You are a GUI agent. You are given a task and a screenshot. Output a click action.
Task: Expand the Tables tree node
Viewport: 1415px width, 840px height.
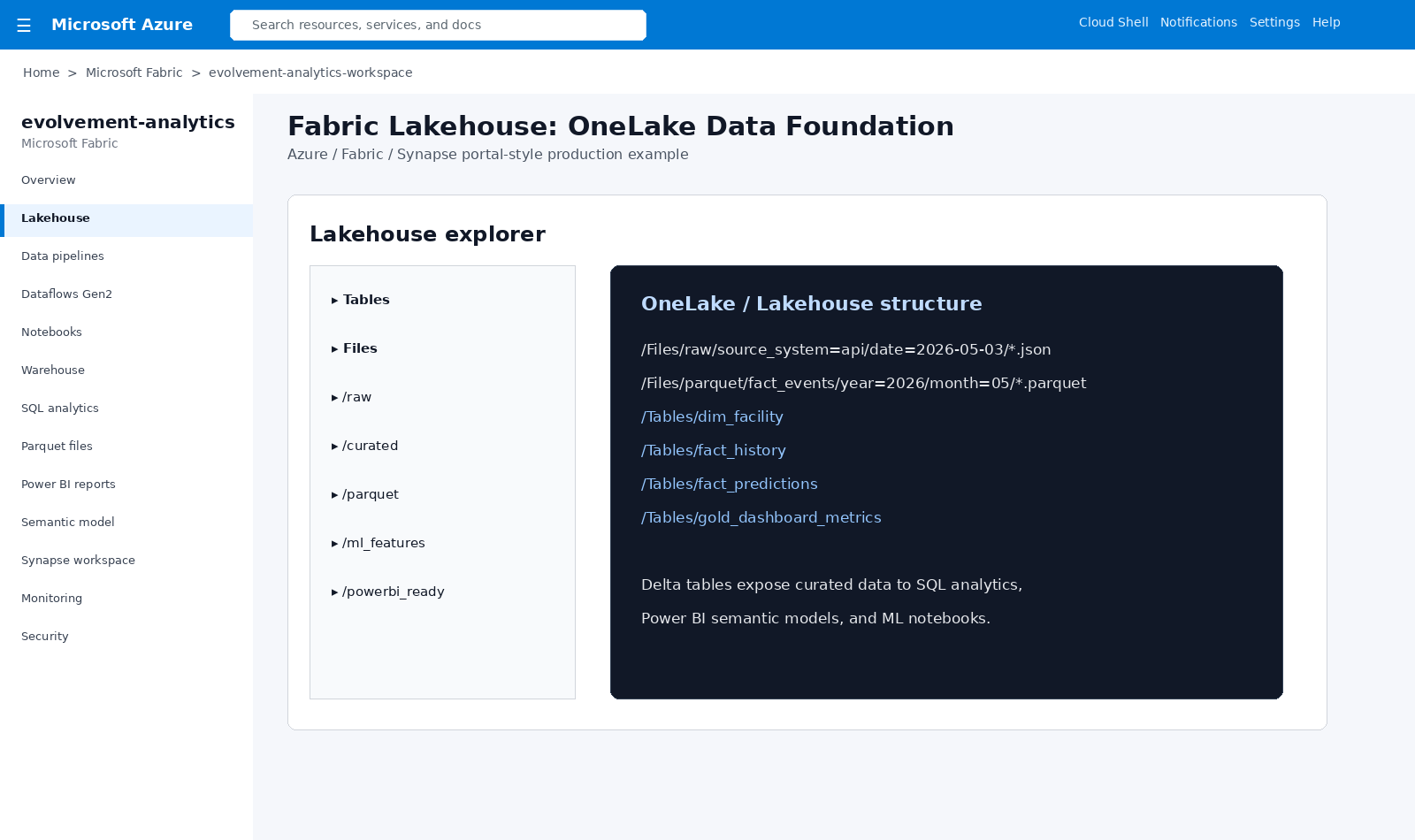click(x=361, y=300)
